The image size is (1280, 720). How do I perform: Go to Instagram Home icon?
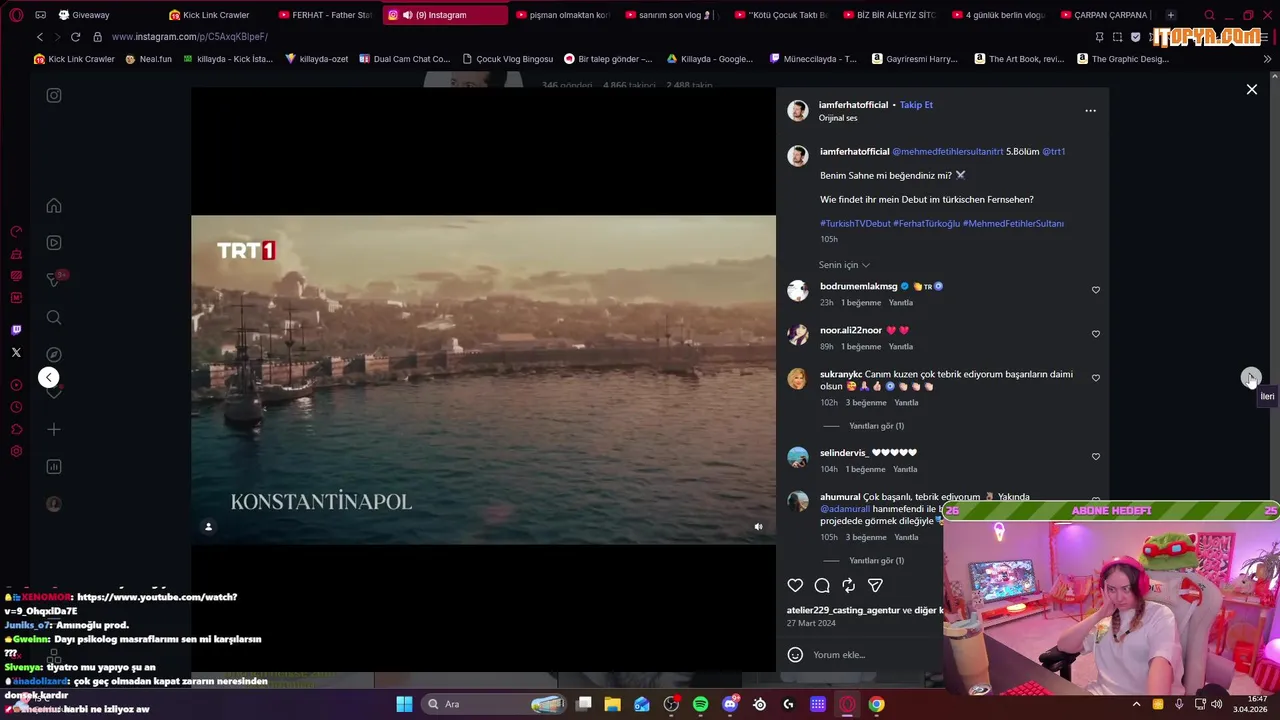(x=54, y=206)
